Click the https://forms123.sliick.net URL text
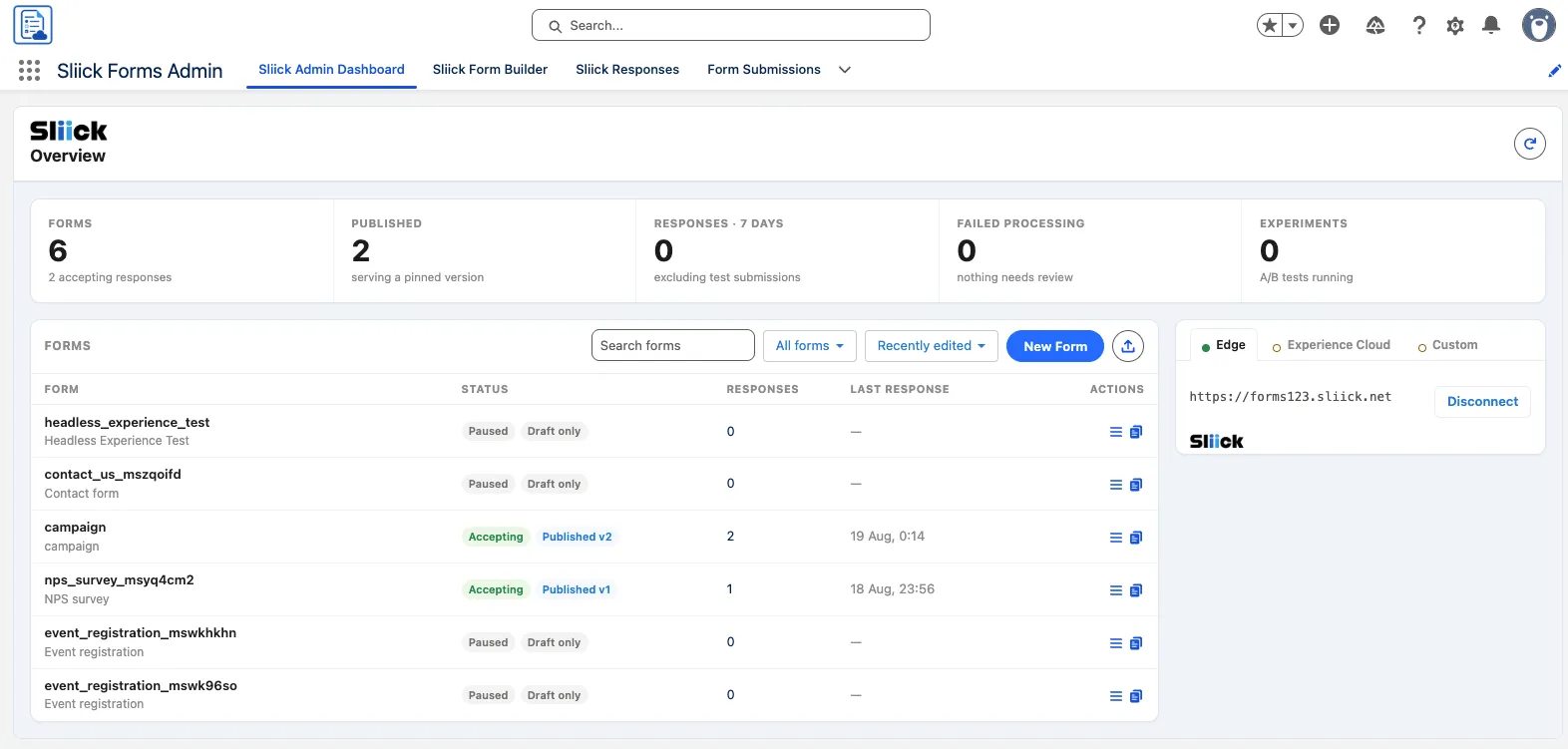The width and height of the screenshot is (1568, 749). point(1290,397)
